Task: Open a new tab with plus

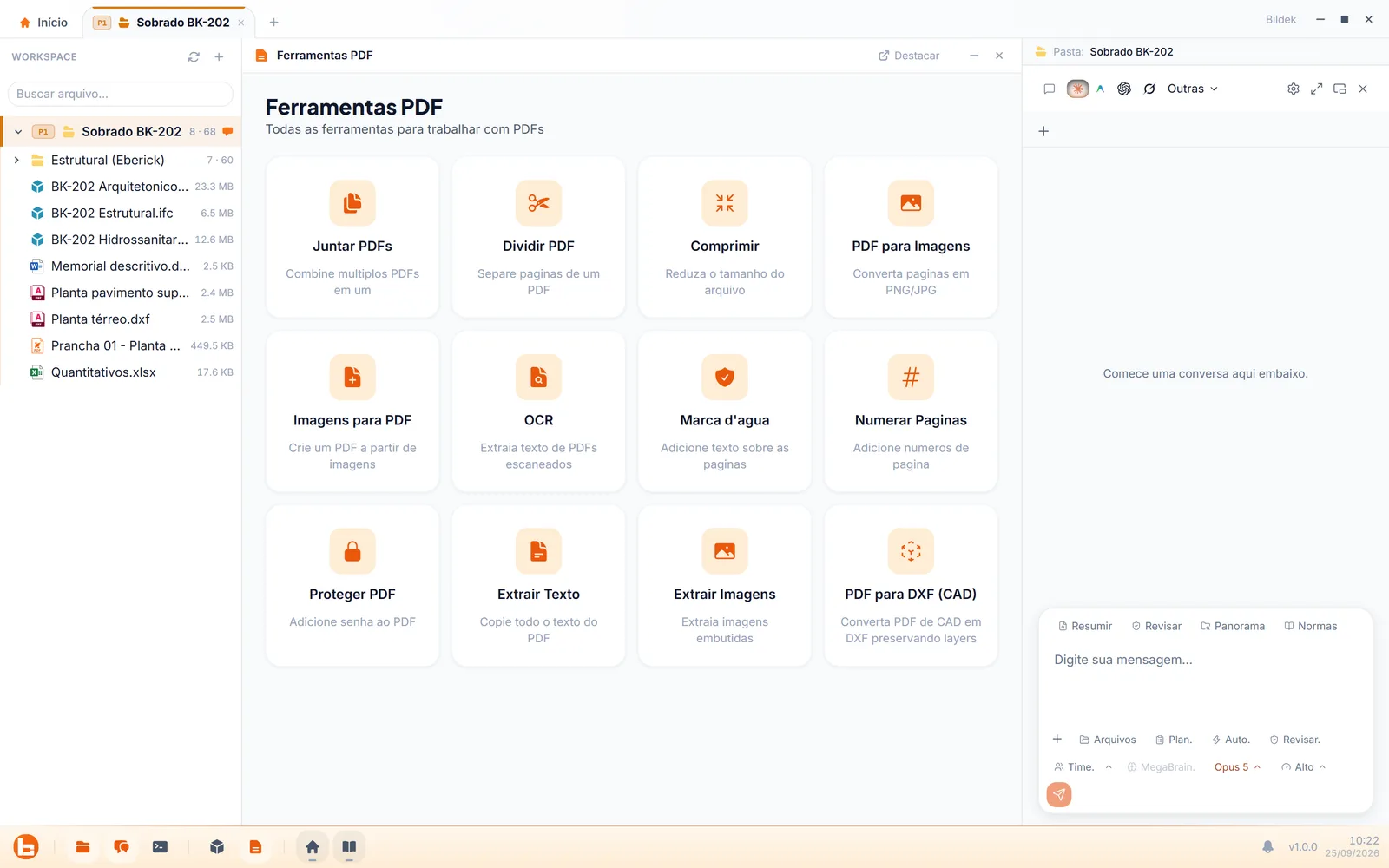Action: click(x=273, y=22)
